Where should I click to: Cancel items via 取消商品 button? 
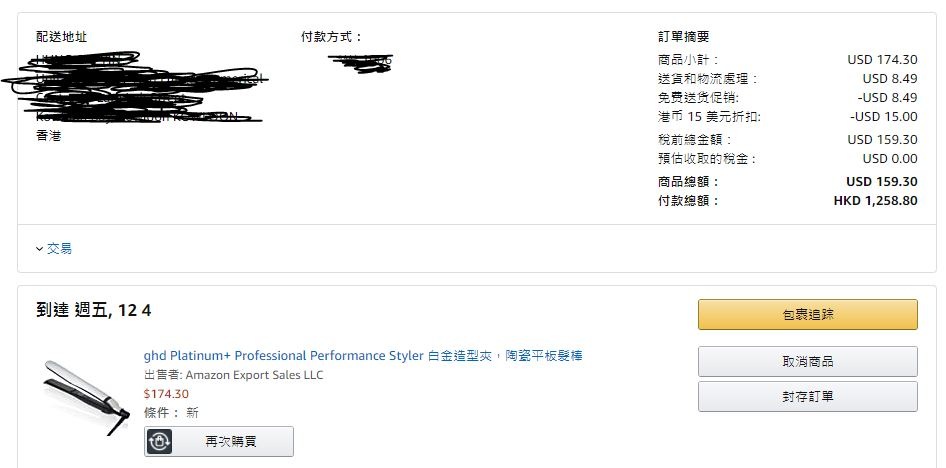pos(807,361)
